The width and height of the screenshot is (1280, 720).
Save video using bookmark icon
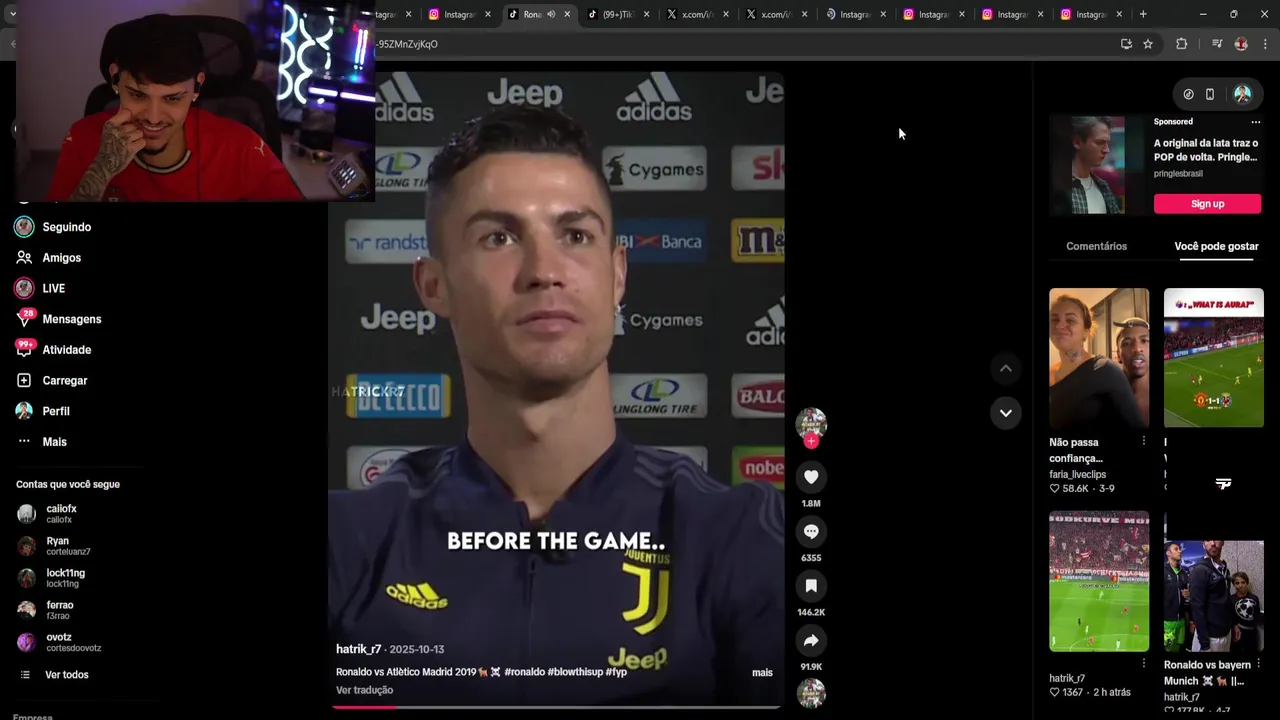811,585
